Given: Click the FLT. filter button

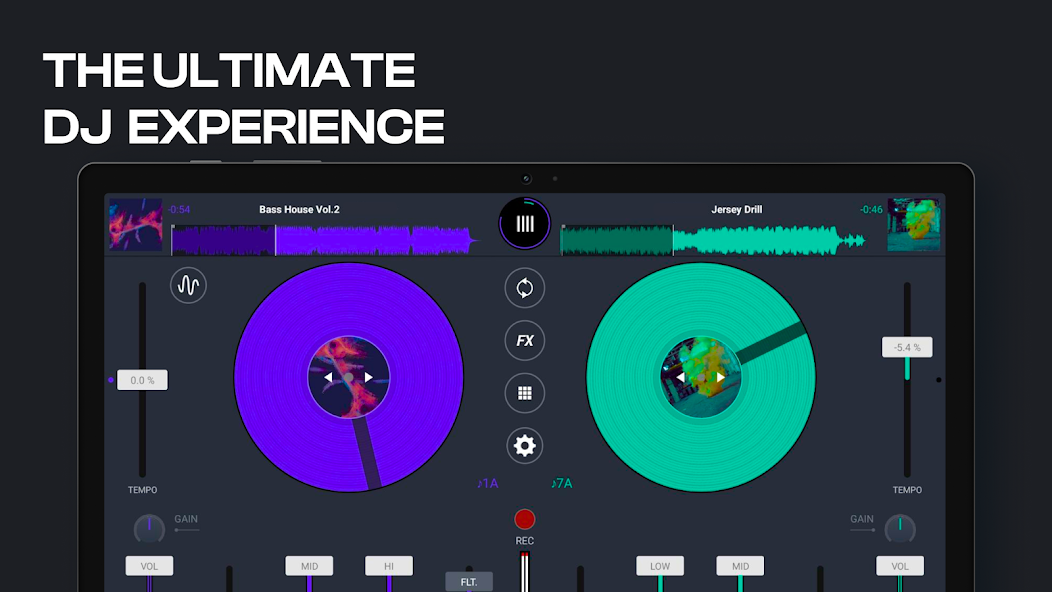Looking at the screenshot, I should [468, 581].
